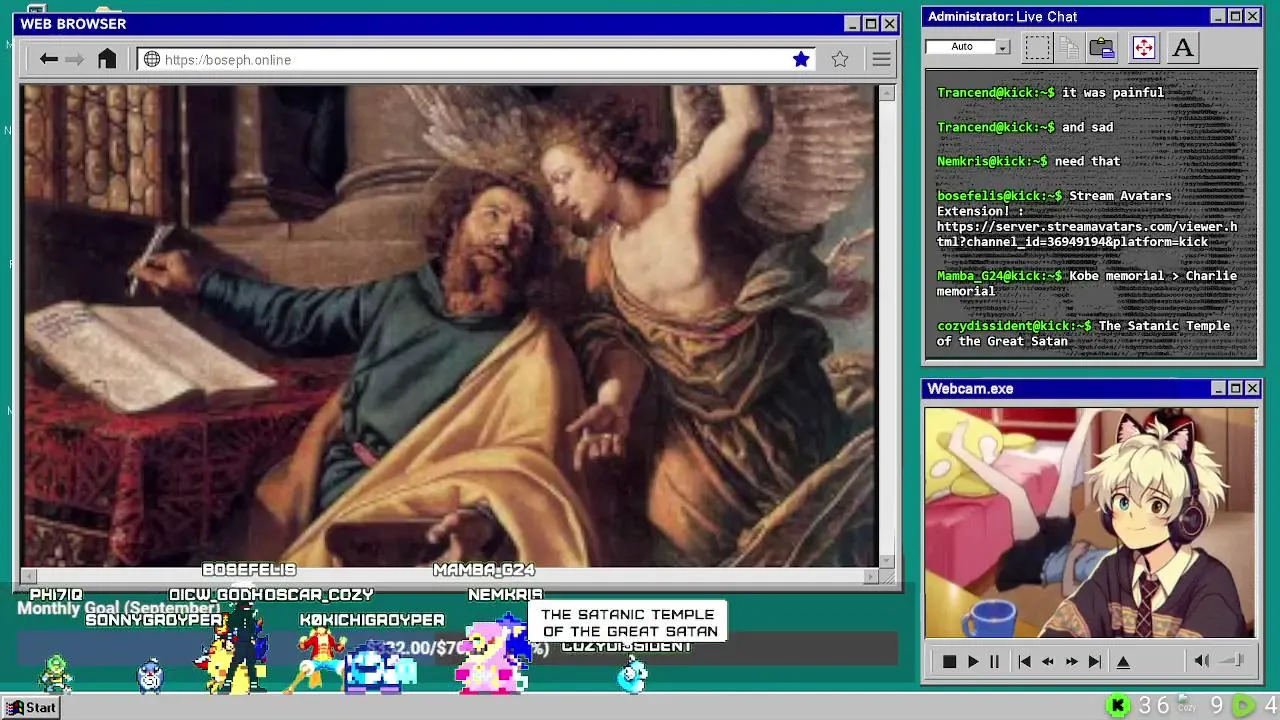The height and width of the screenshot is (720, 1280).
Task: Click the browser vertical scrollbar up arrow
Action: pos(886,93)
